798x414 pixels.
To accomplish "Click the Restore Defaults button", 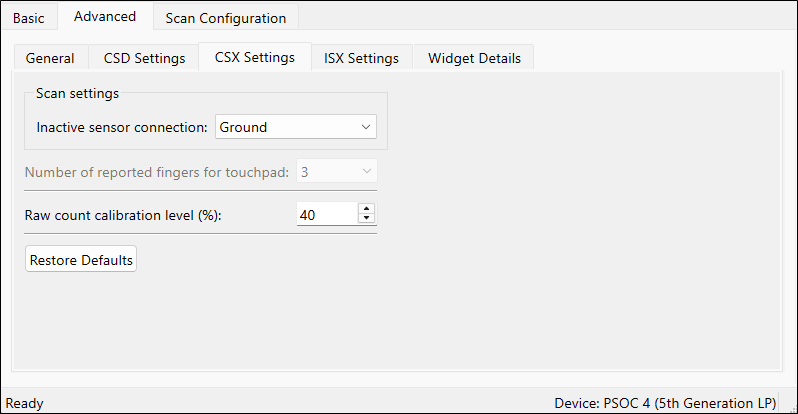I will pos(81,259).
